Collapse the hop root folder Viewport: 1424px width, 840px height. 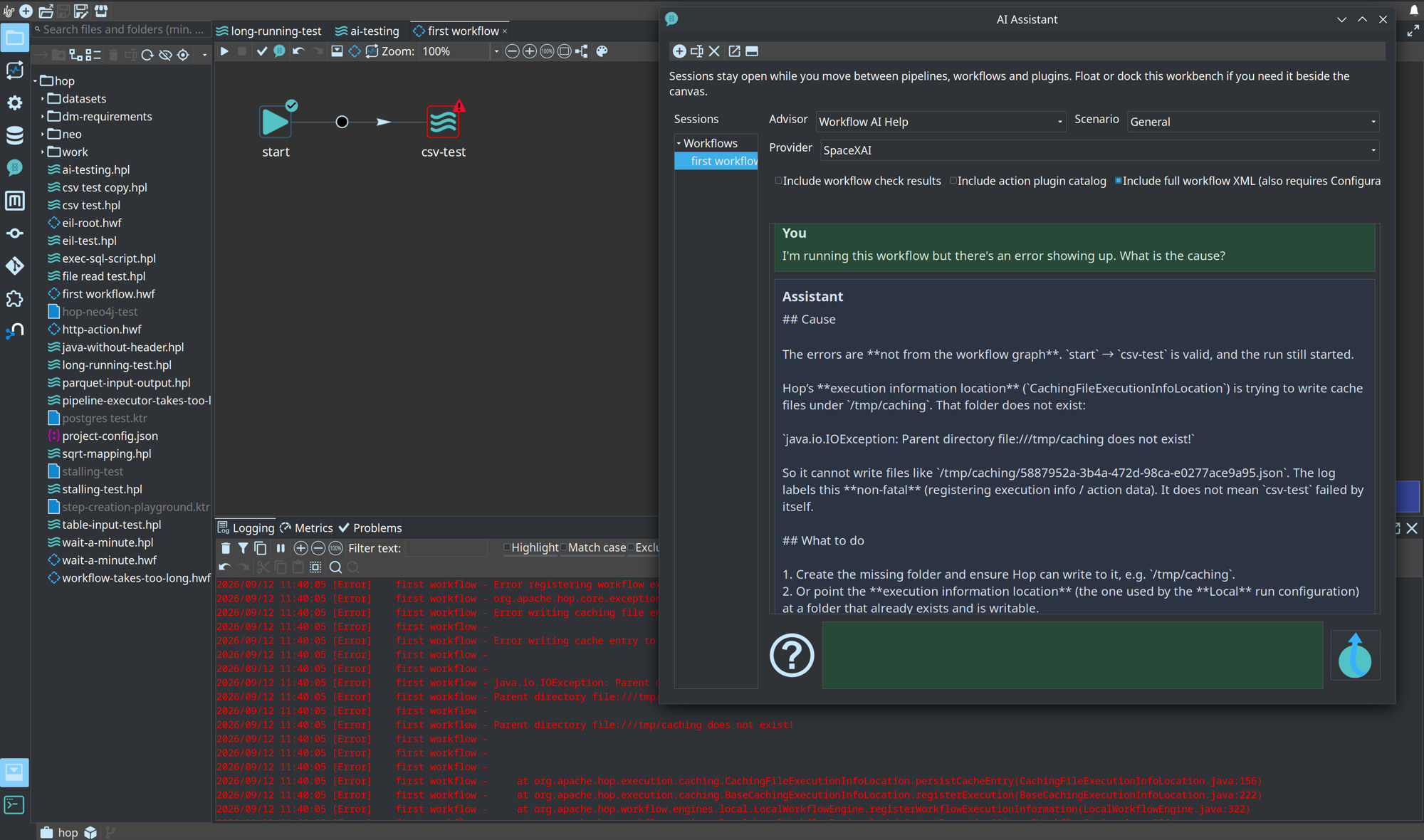(x=35, y=81)
